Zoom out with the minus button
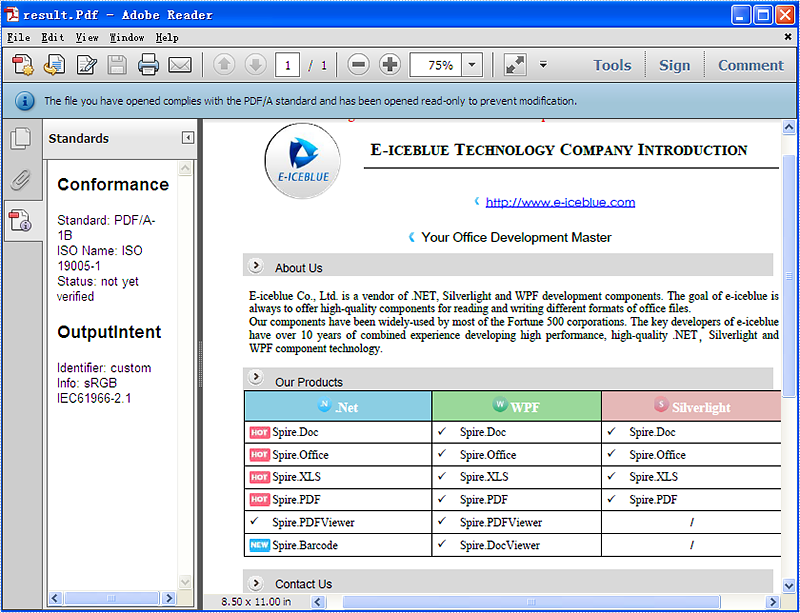800x613 pixels. click(359, 65)
